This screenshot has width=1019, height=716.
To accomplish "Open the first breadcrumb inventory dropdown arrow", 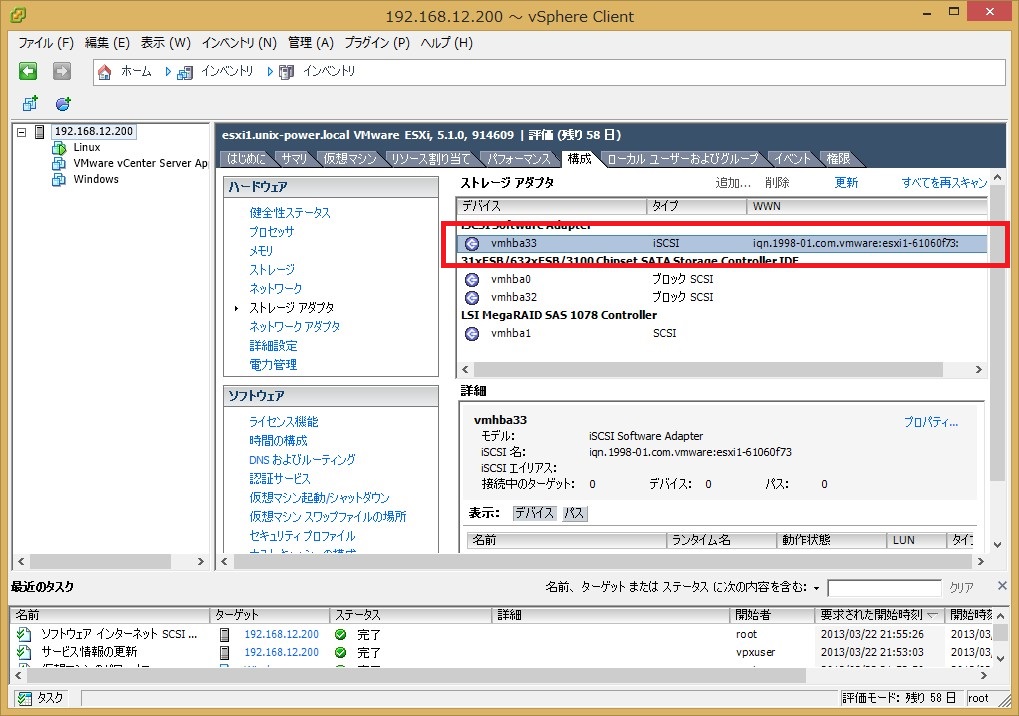I will pyautogui.click(x=168, y=71).
